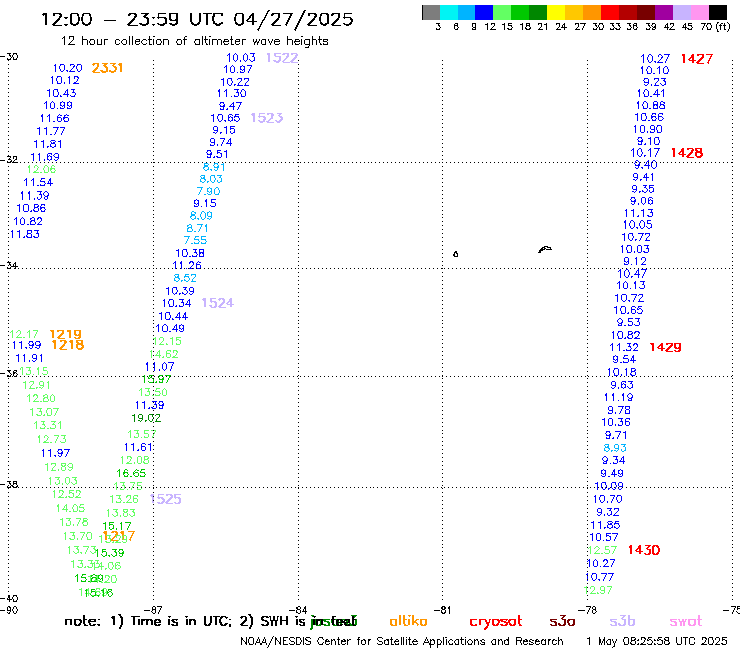Viewport: 740px width, 650px height.
Task: Click the orange time label 1218
Action: [x=68, y=345]
